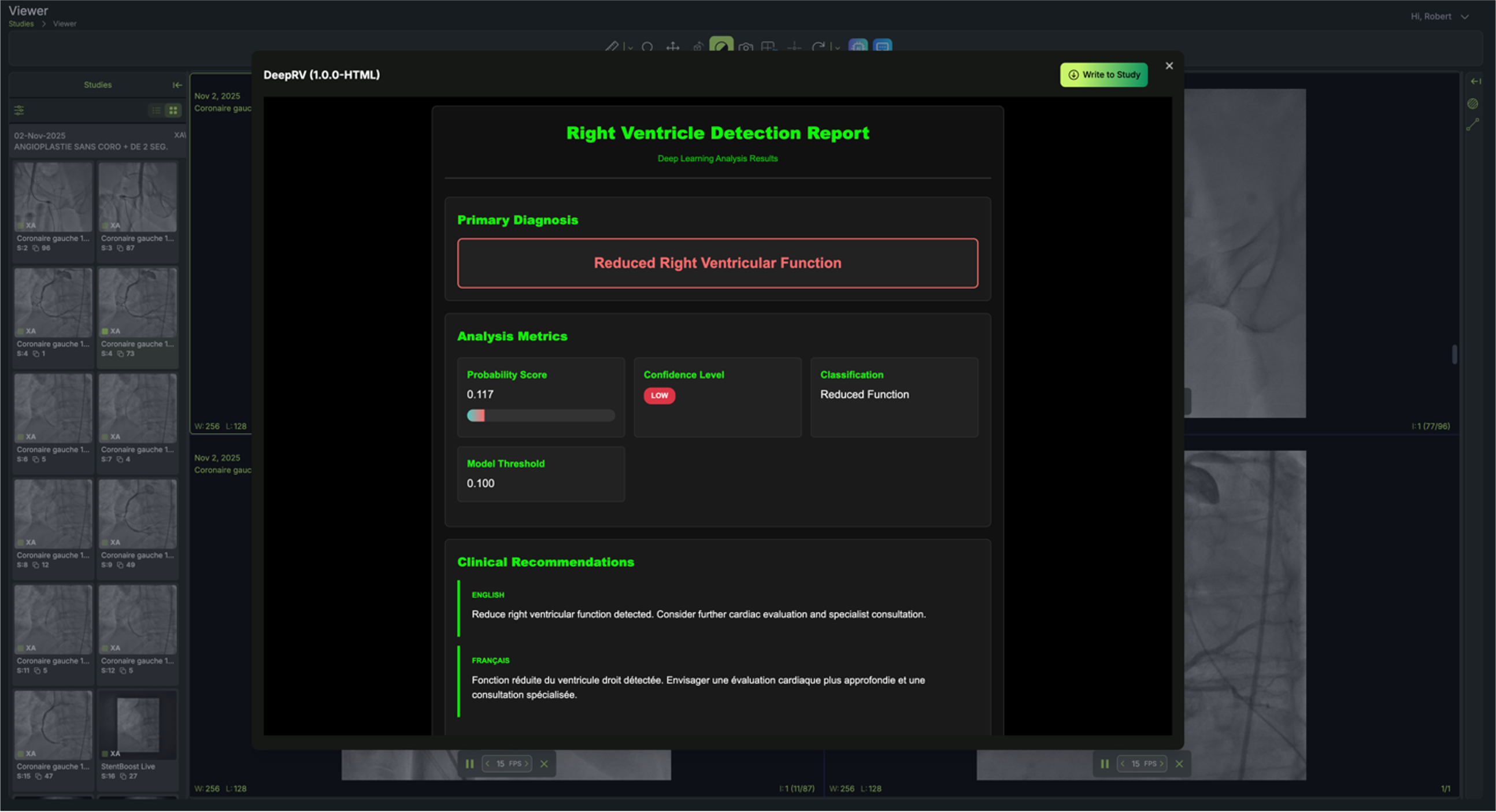Viewport: 1496px width, 812px height.
Task: Open the segmentation panel on the right sidebar
Action: tap(1473, 103)
